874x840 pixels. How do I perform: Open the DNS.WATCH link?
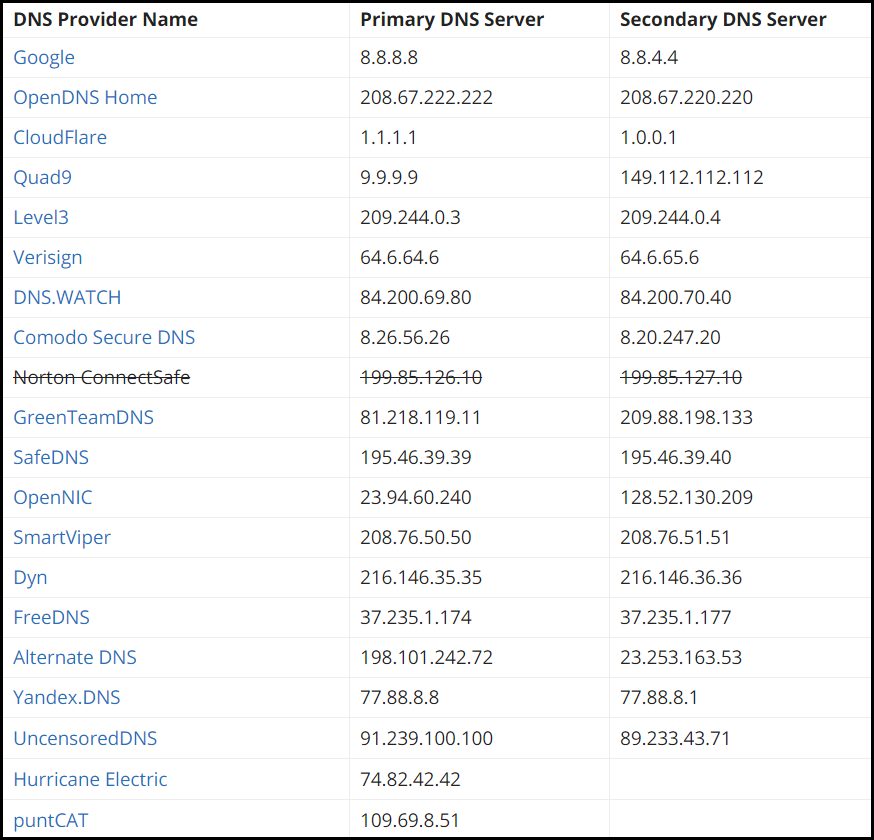coord(67,298)
